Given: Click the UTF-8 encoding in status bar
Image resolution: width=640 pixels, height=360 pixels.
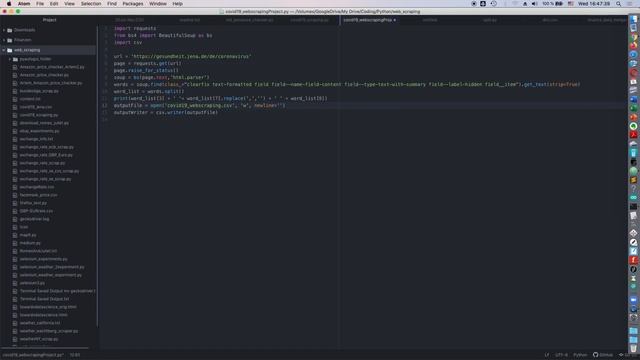Looking at the screenshot, I should tap(561, 355).
